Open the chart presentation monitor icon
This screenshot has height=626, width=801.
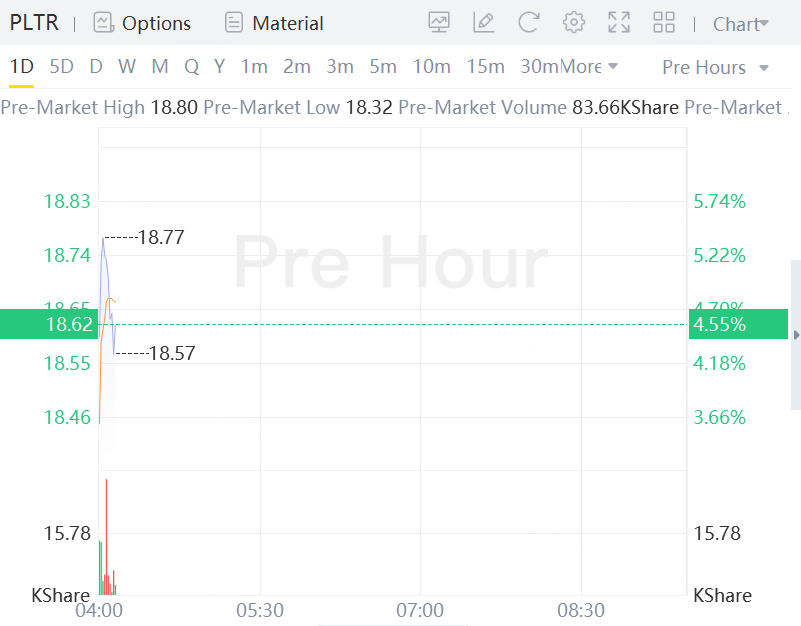point(439,22)
